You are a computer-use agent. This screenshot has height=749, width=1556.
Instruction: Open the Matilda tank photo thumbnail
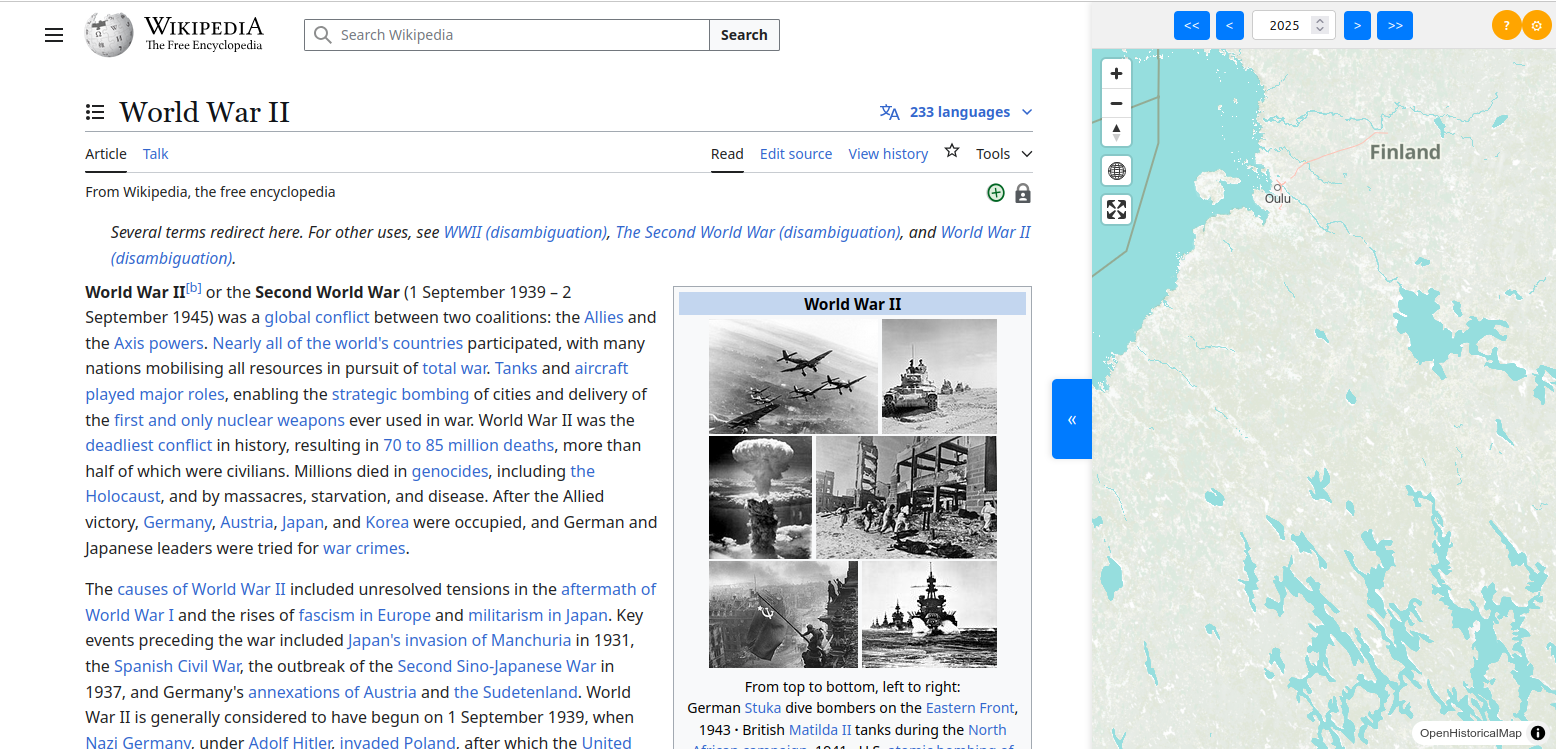click(939, 376)
